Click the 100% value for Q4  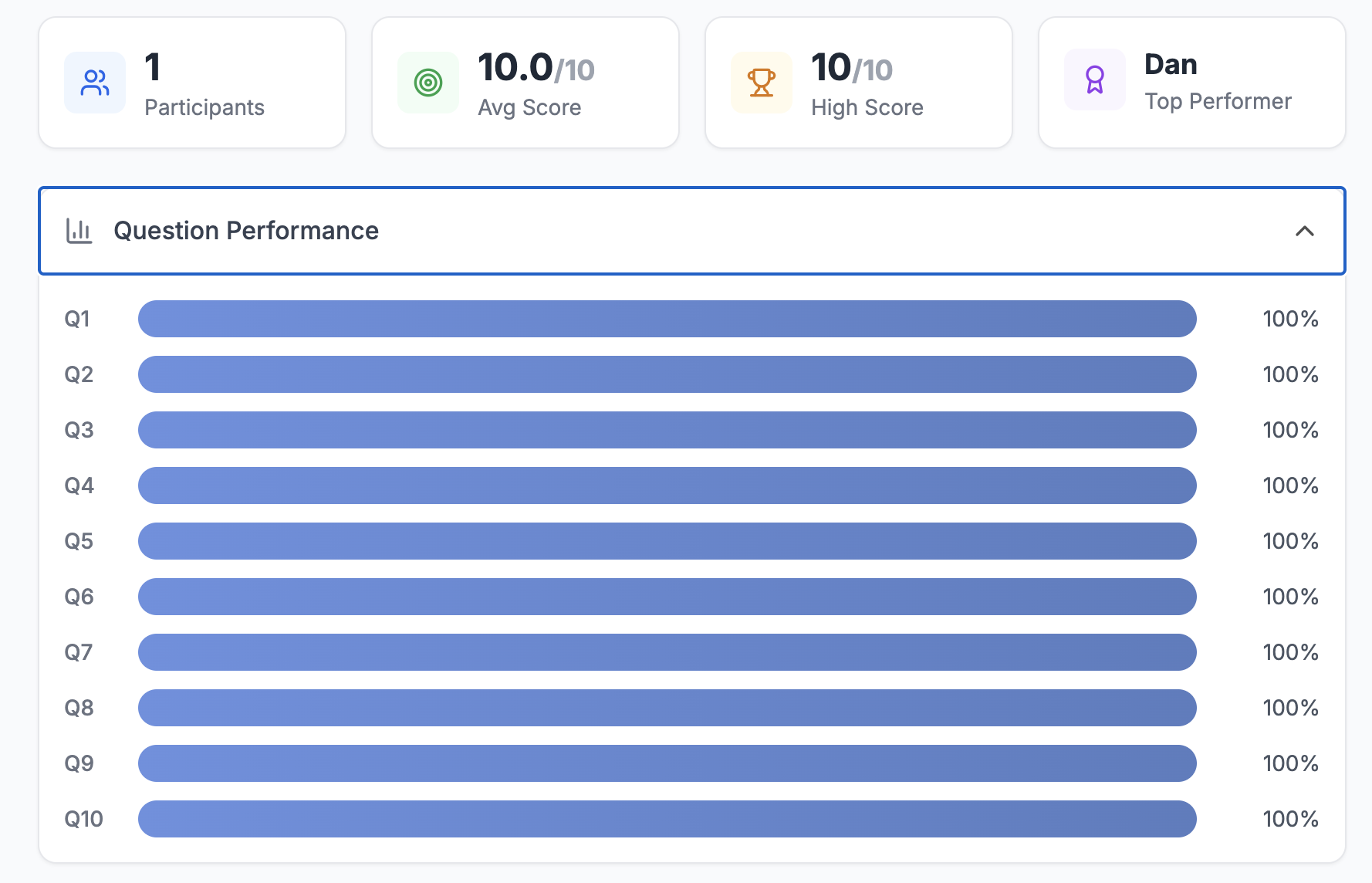[1289, 485]
